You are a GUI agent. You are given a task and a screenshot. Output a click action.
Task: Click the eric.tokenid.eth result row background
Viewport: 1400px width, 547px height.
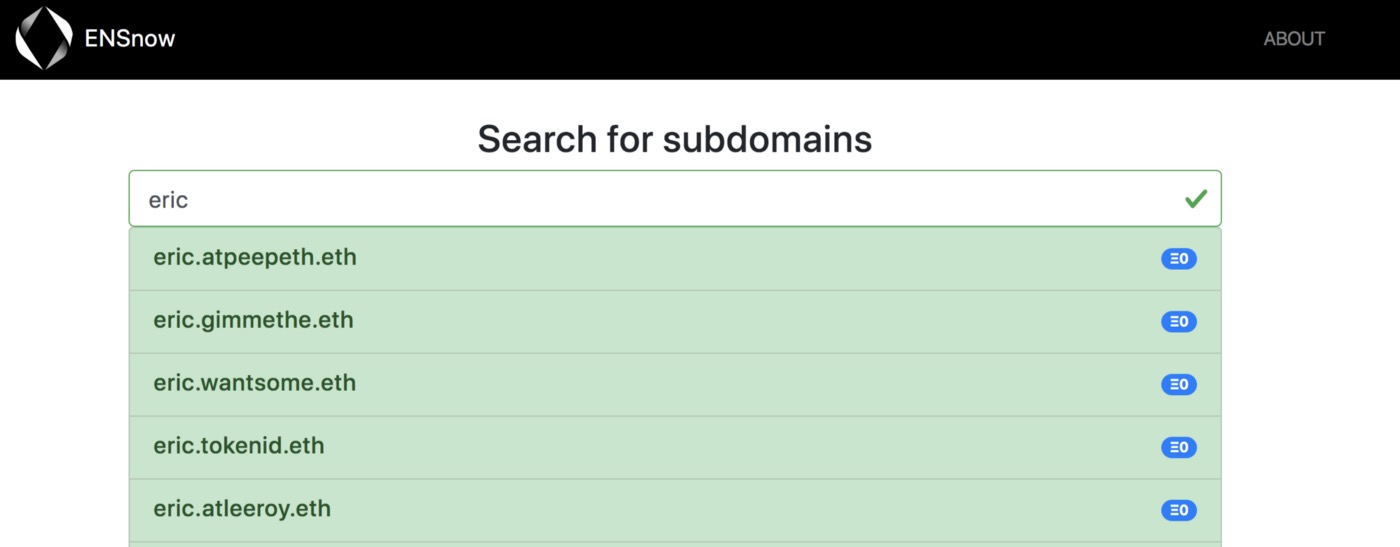pos(675,448)
